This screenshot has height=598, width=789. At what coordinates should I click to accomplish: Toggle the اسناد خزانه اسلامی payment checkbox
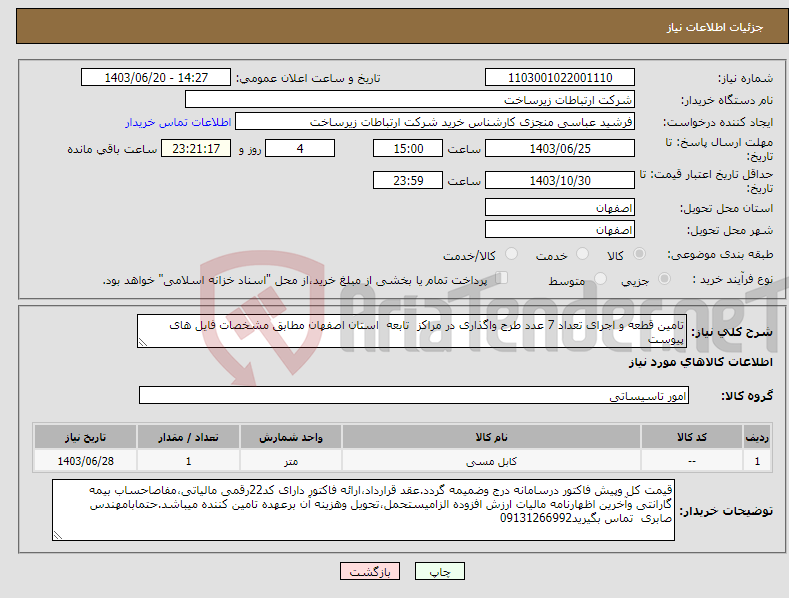click(501, 278)
